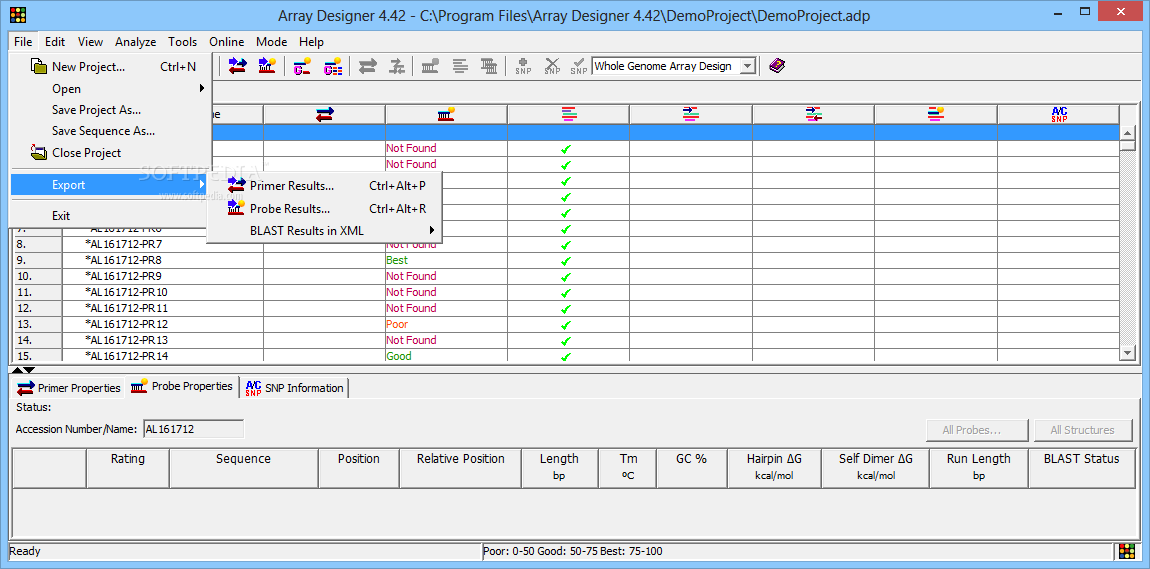The width and height of the screenshot is (1150, 569).
Task: Open the Online menu
Action: (x=227, y=42)
